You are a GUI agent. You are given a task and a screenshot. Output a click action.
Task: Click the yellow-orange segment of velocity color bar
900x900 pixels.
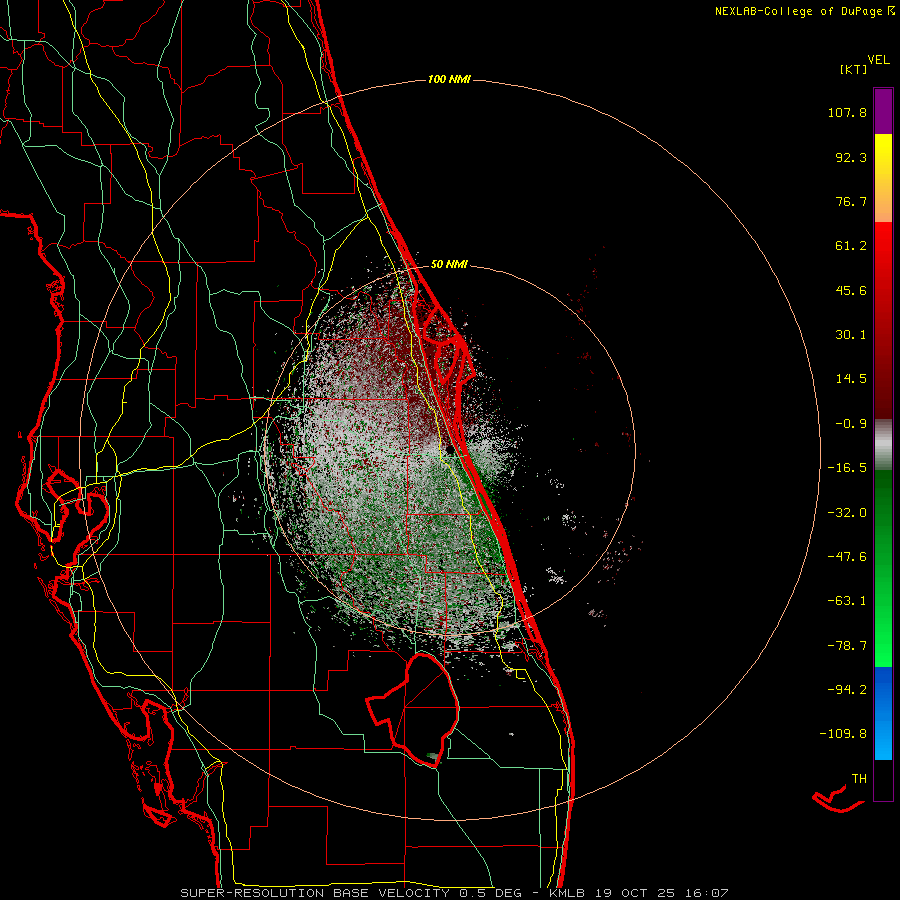(x=883, y=178)
